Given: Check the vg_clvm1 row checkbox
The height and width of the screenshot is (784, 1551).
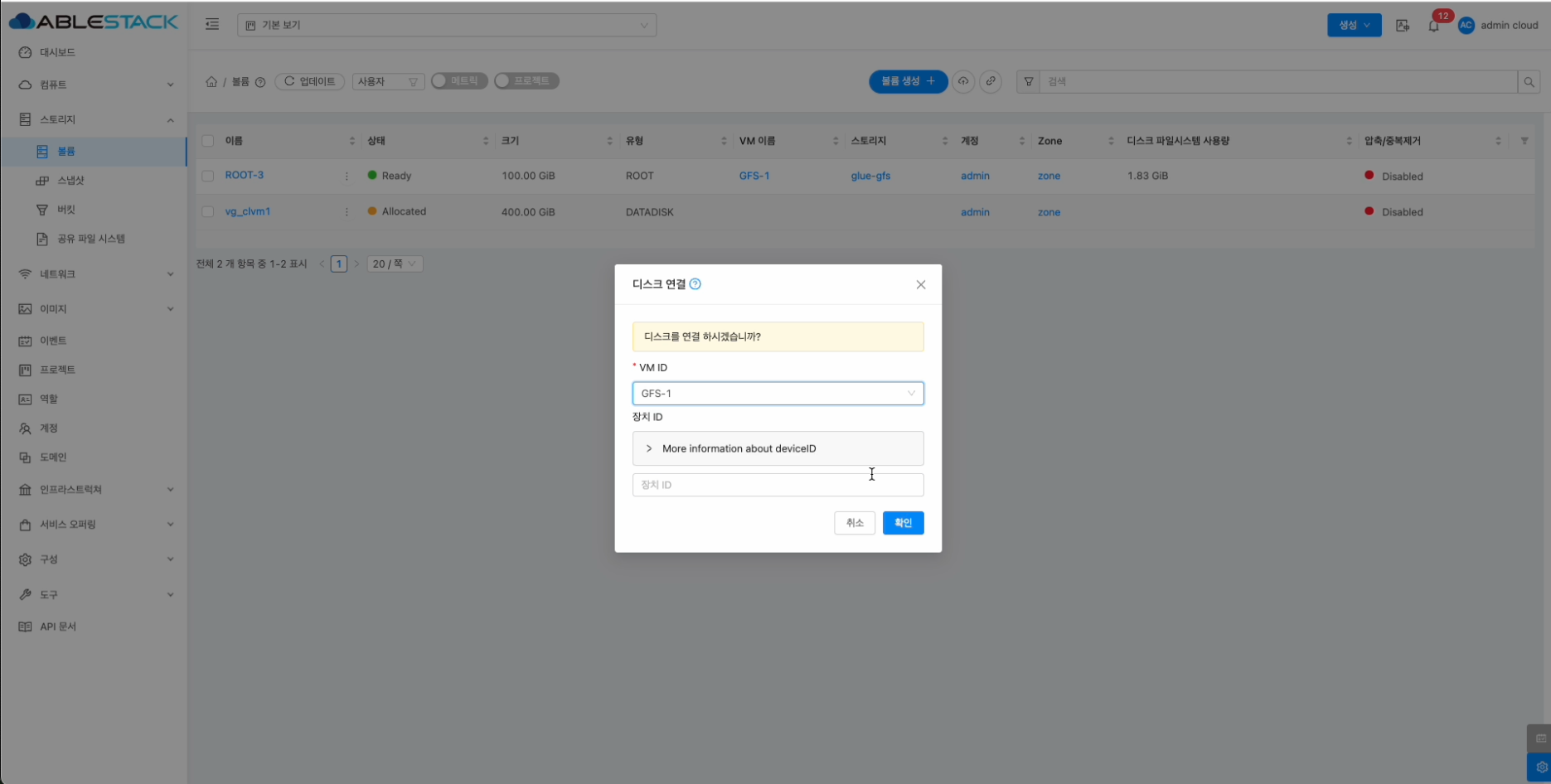Looking at the screenshot, I should [x=208, y=212].
